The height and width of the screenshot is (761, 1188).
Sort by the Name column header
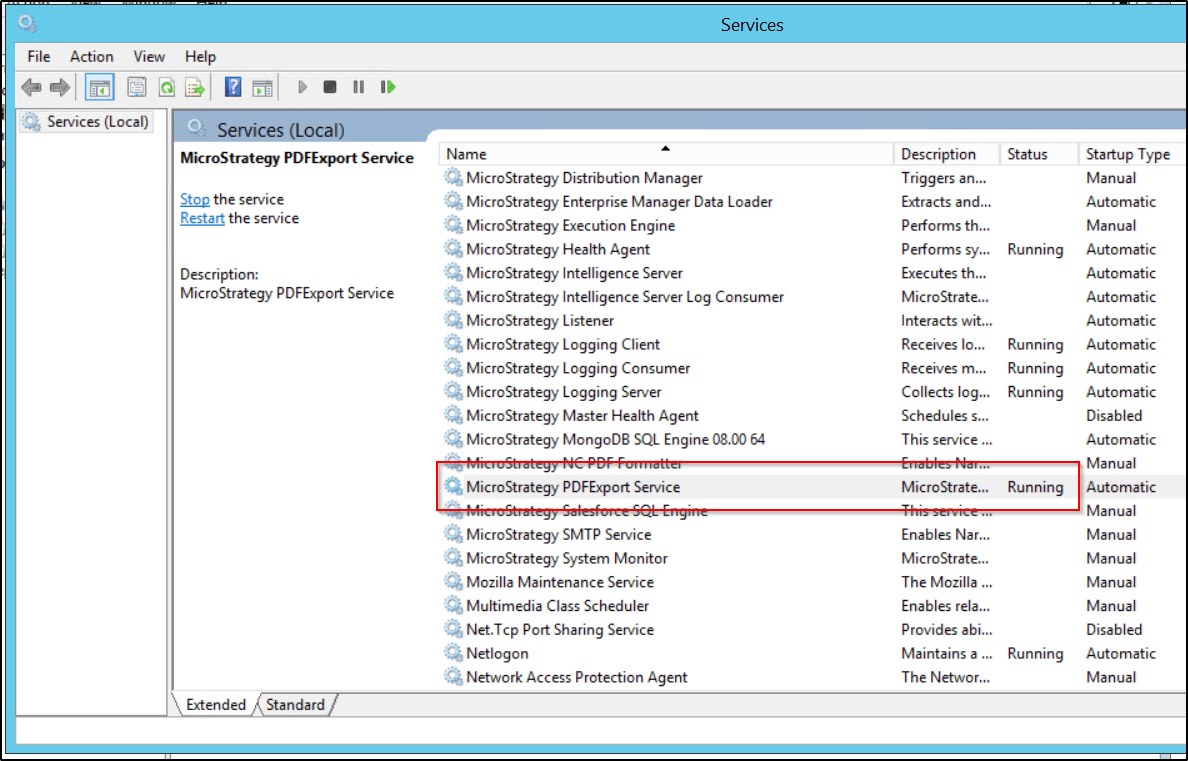click(666, 154)
